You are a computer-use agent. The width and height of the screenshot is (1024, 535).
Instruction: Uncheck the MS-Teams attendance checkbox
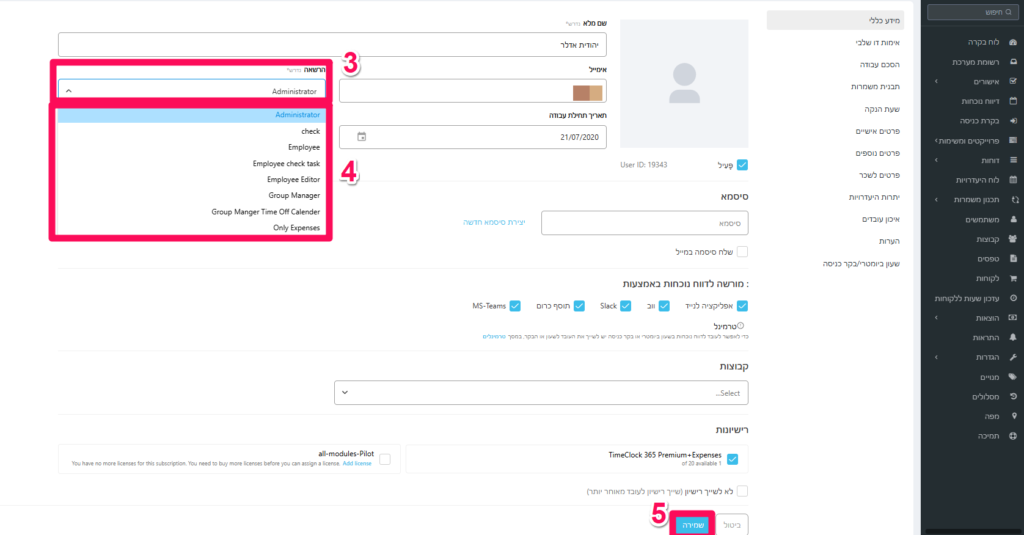tap(515, 306)
